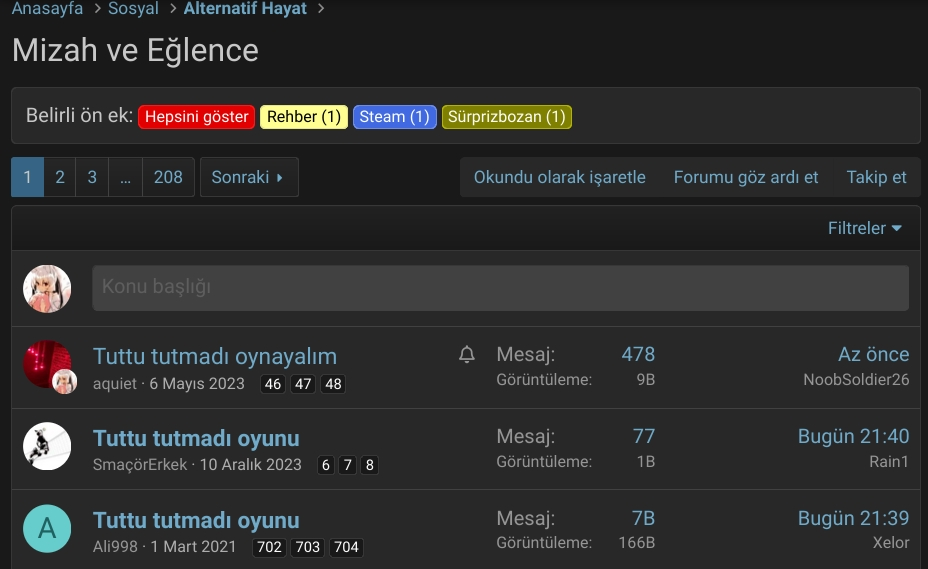Open Ali998's Tuttu tutmadı oyunu thread
Image resolution: width=928 pixels, height=569 pixels.
pyautogui.click(x=196, y=520)
